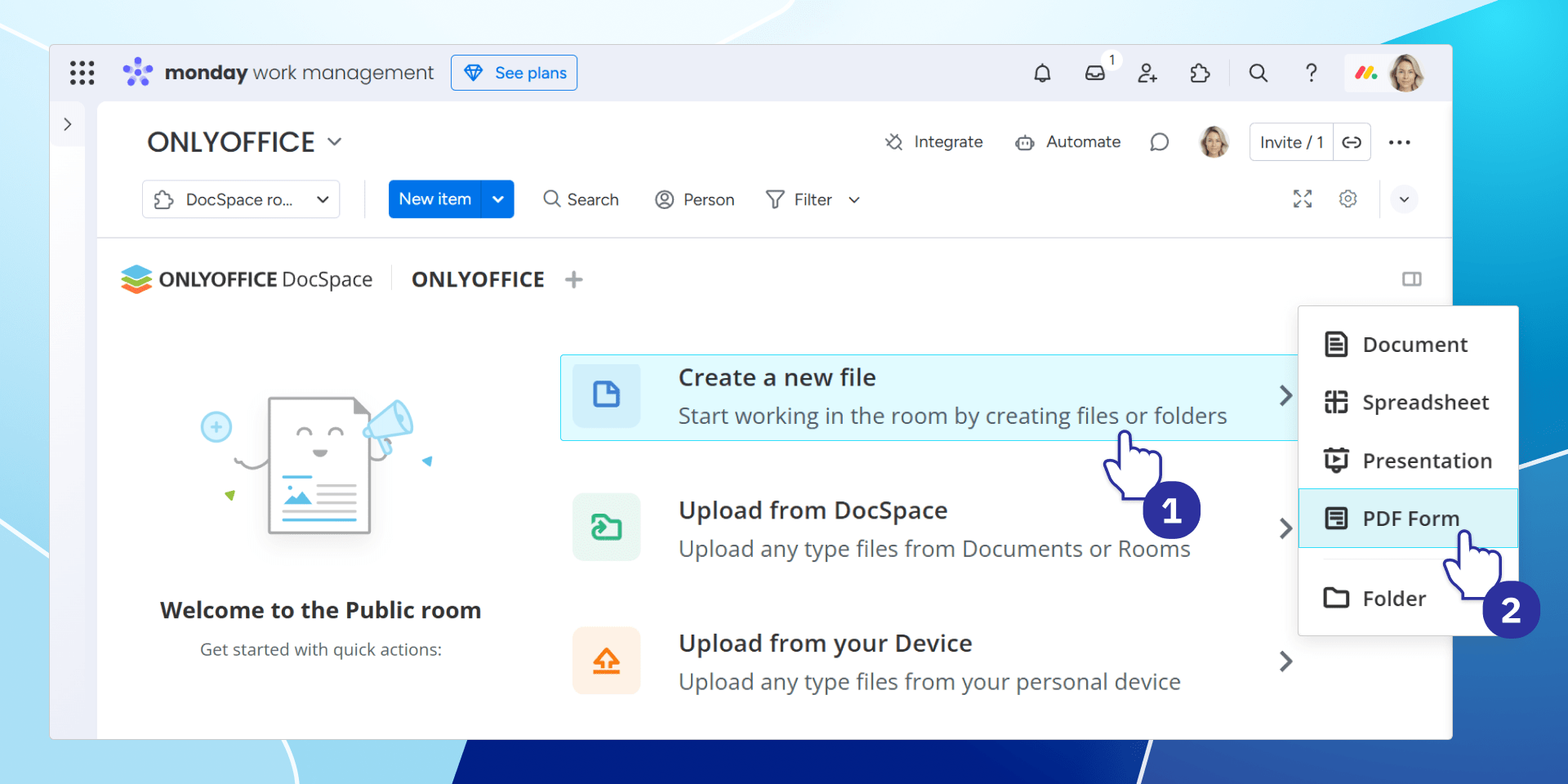The height and width of the screenshot is (784, 1568).
Task: Click the plus icon next to ONLYOFFICE
Action: pyautogui.click(x=574, y=279)
